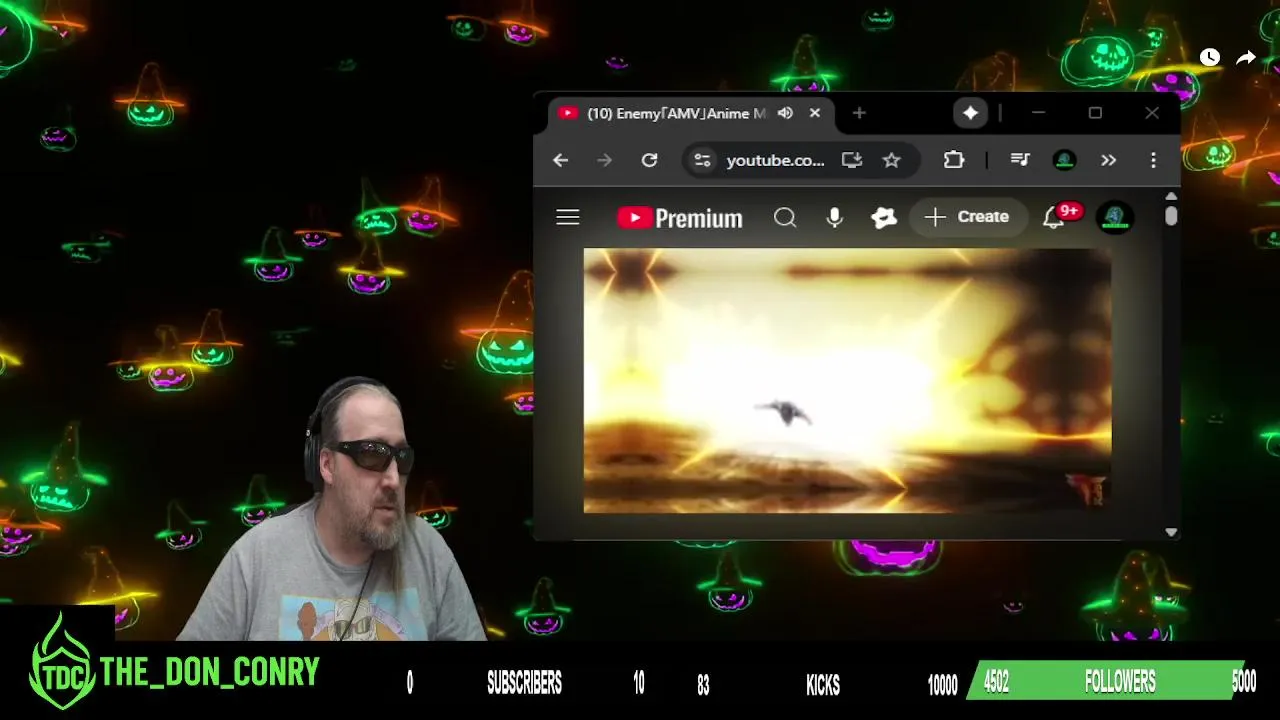Viewport: 1280px width, 720px height.
Task: Click the page vertical scrollbar thumb
Action: point(1171,216)
